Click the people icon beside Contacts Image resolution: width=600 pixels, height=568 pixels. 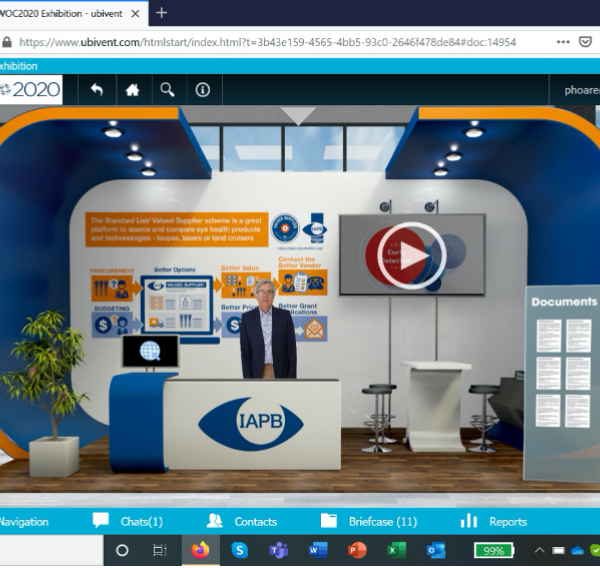214,521
